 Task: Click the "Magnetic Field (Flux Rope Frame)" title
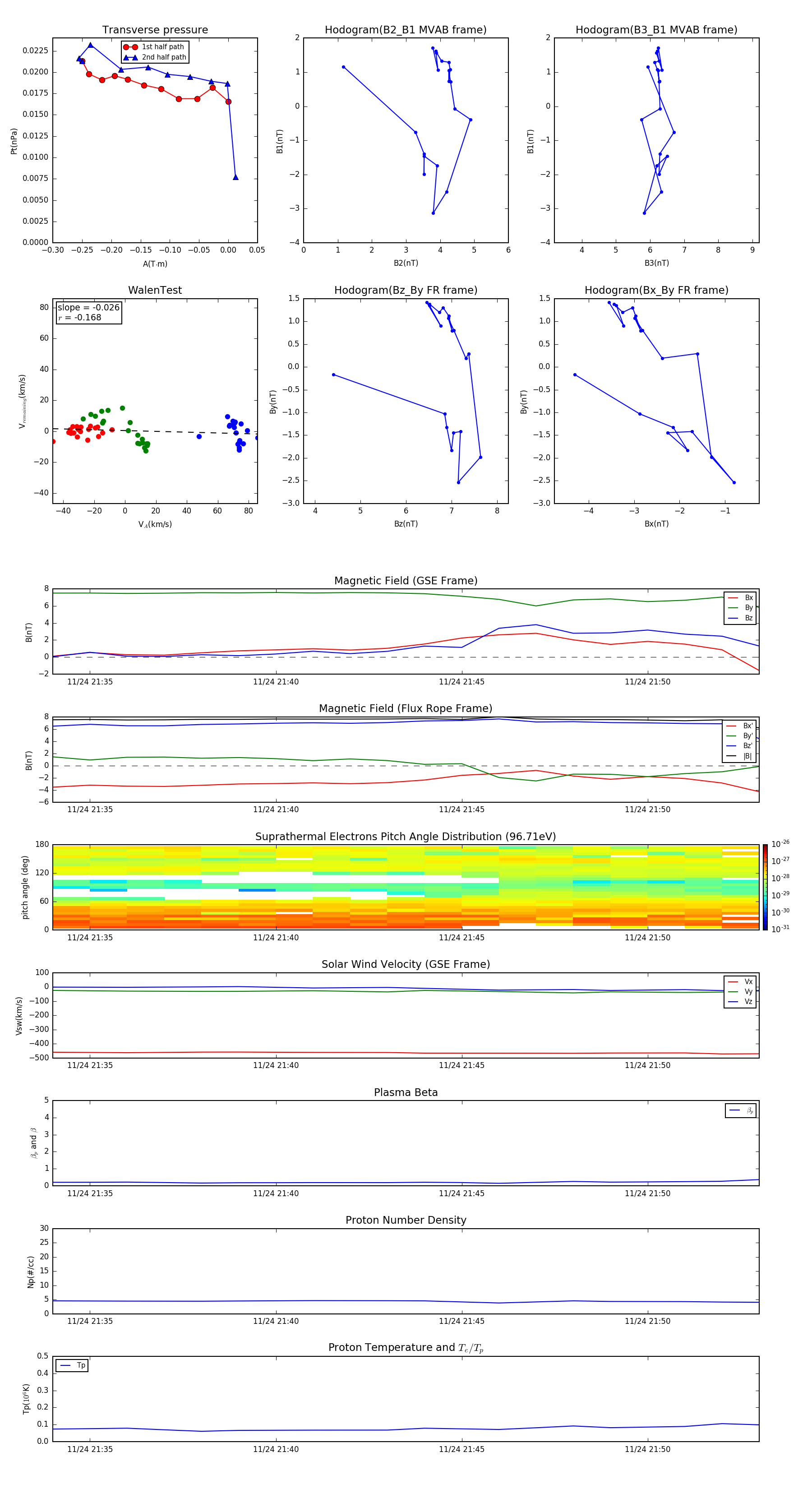click(406, 708)
